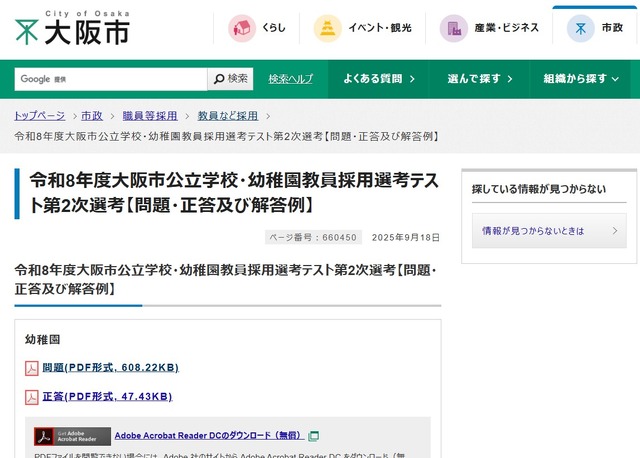This screenshot has height=458, width=640.
Task: Expand the 組織から探す dropdown
Action: 580,79
